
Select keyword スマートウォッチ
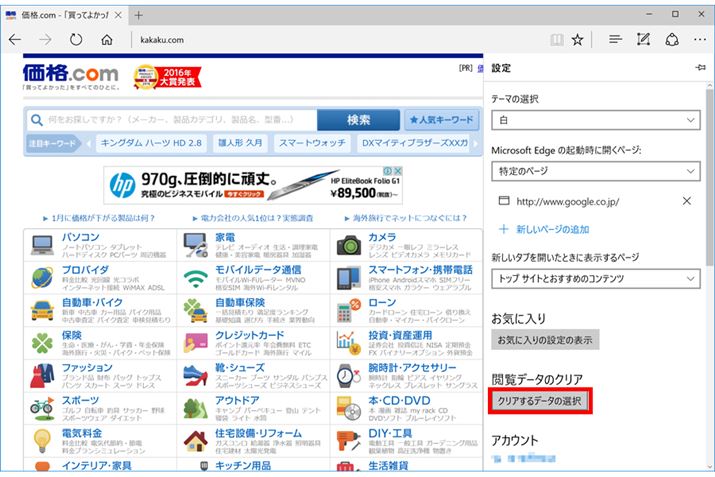(x=312, y=143)
